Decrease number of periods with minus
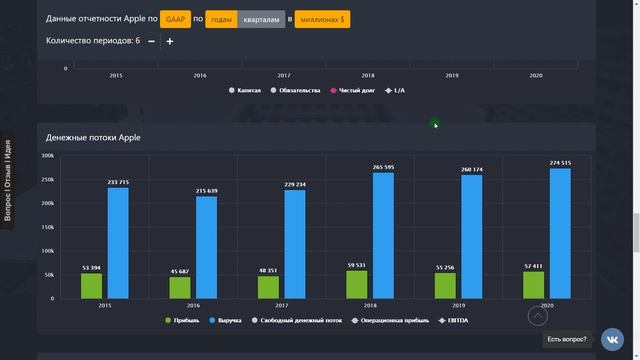Screen dimensions: 640x360 click(x=151, y=41)
